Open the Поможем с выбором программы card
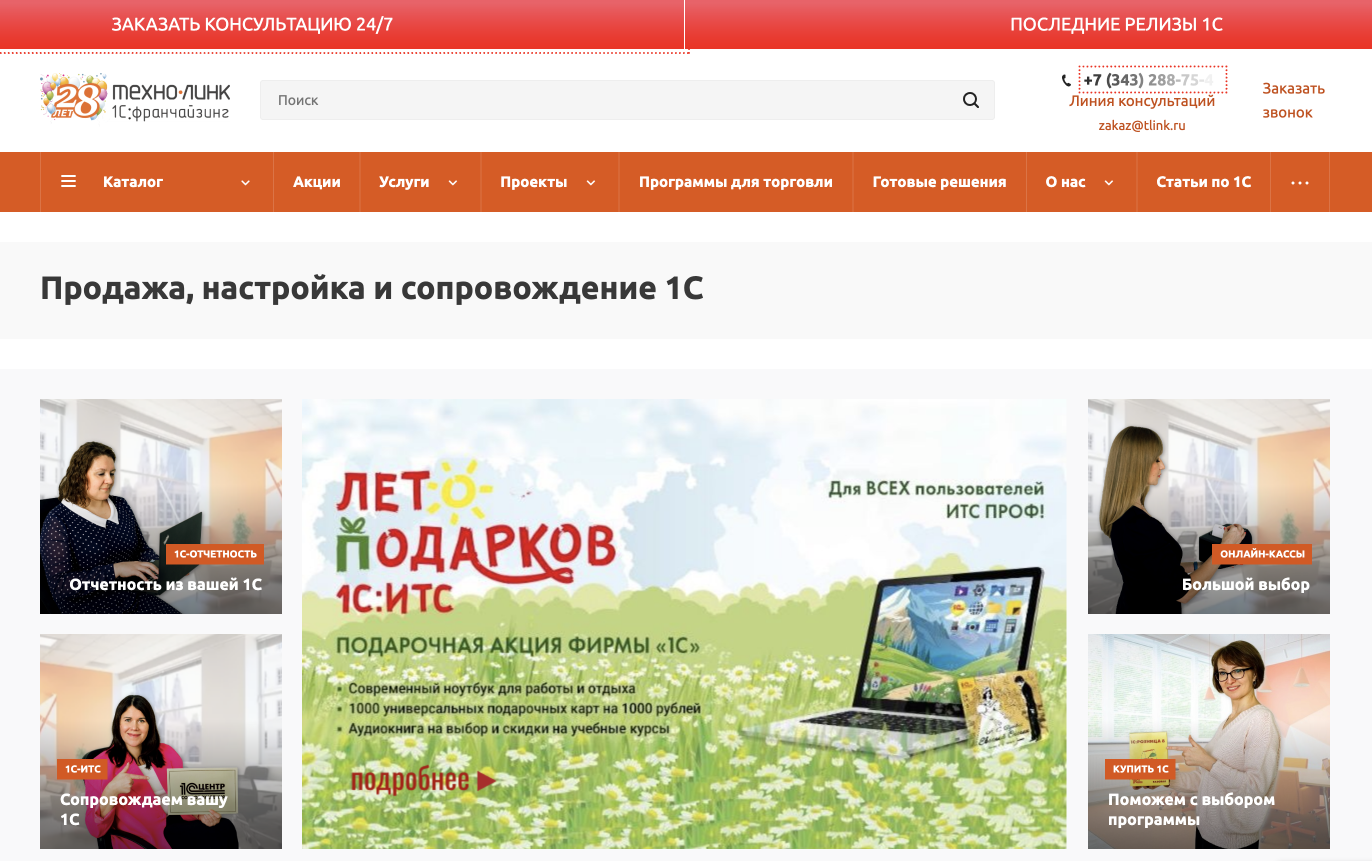Screen dimensions: 1372x861 (x=1209, y=741)
